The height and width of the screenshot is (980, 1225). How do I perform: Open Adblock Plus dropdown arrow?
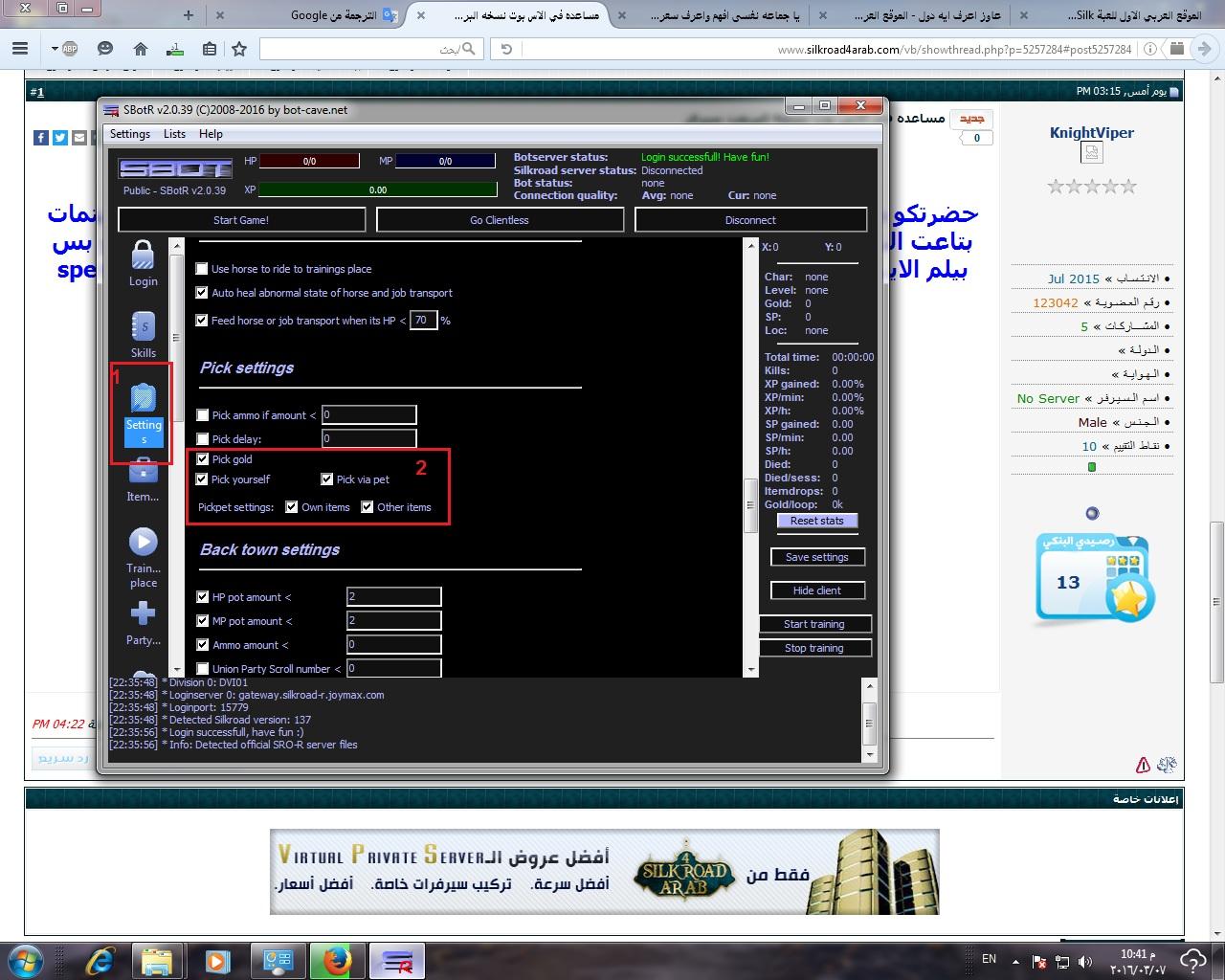[x=53, y=49]
